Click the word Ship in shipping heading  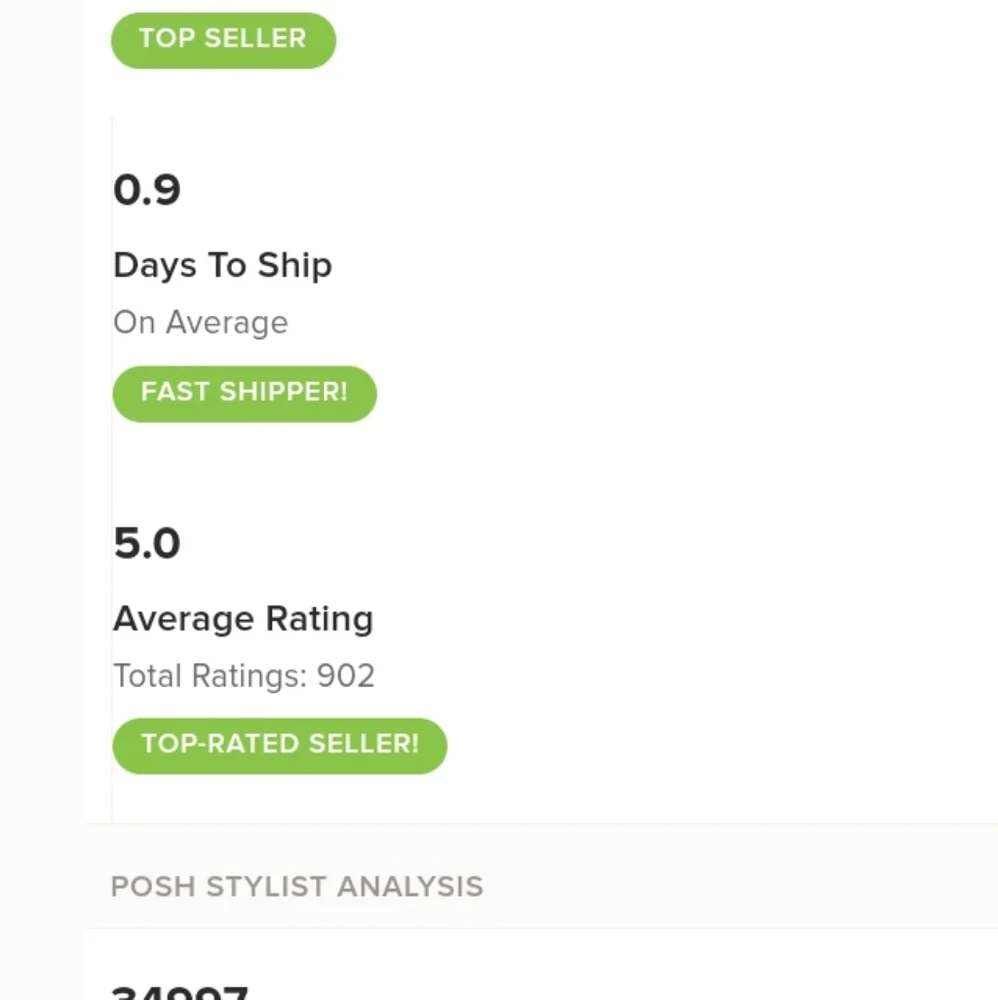[295, 265]
